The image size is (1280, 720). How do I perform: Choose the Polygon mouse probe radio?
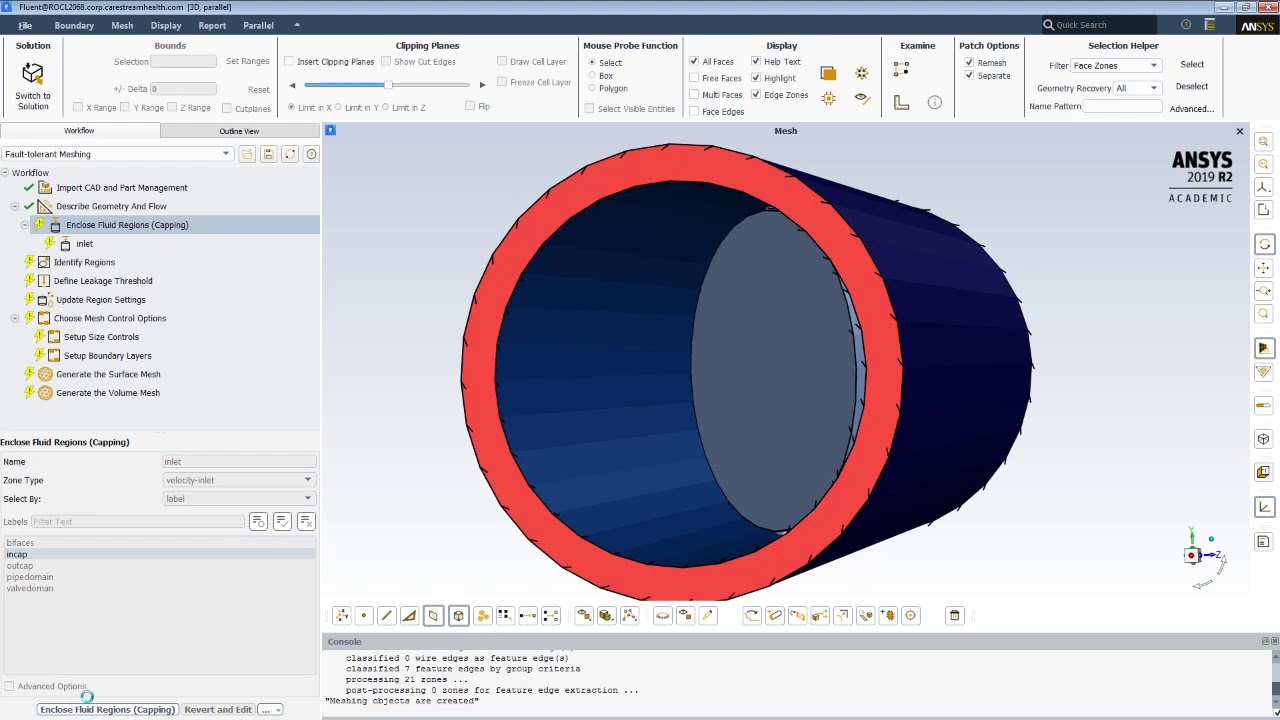click(592, 88)
